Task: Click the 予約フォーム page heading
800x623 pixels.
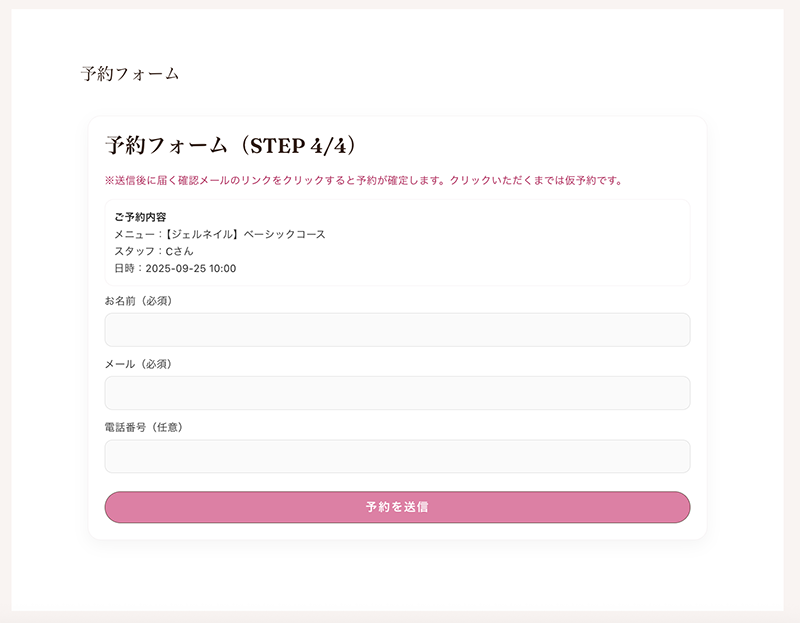Action: pyautogui.click(x=128, y=71)
